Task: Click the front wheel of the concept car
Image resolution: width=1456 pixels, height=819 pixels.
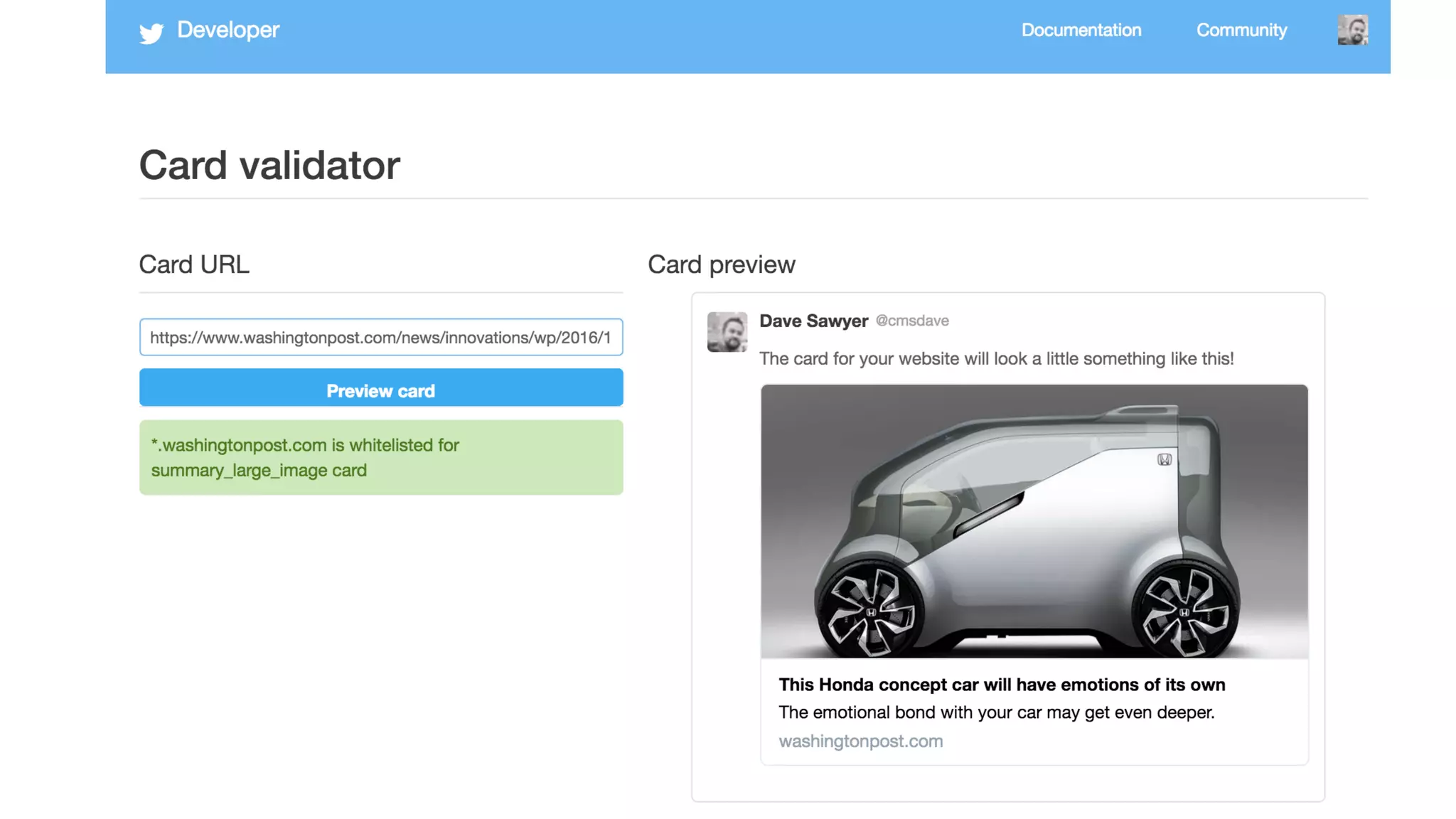Action: pos(869,611)
